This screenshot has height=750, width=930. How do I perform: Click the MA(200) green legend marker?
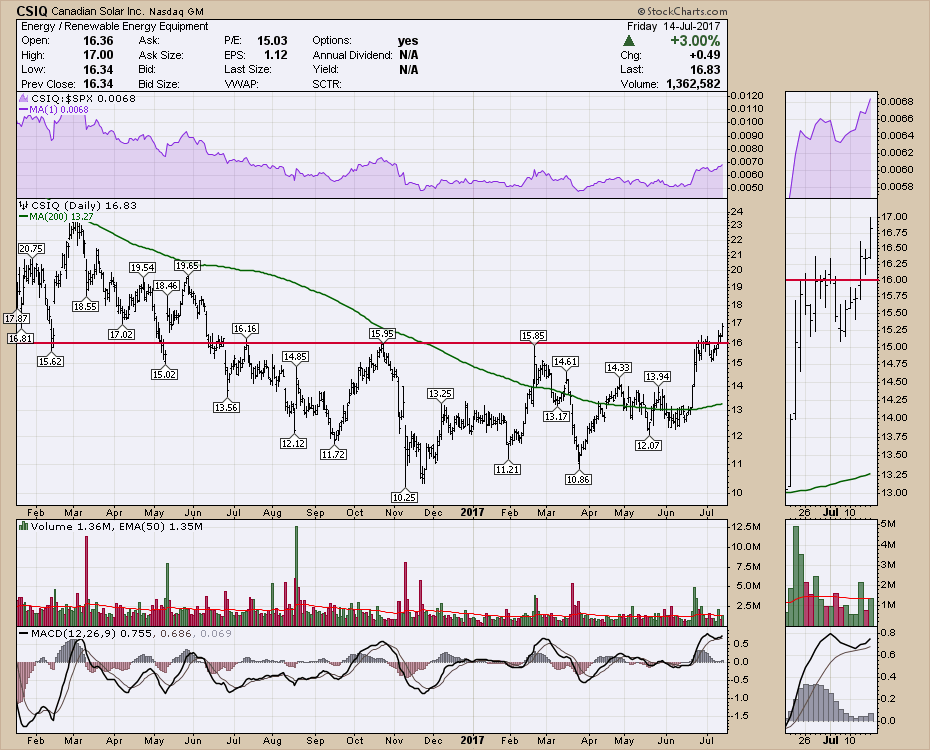coord(24,217)
